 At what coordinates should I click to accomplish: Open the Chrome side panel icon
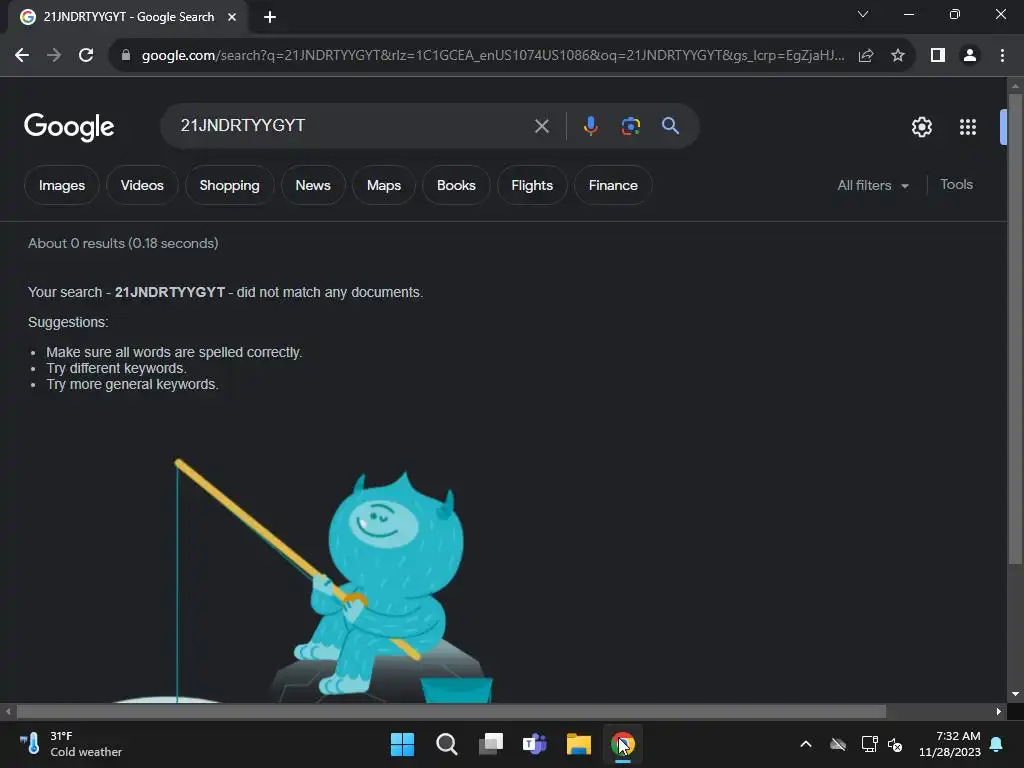(x=938, y=56)
